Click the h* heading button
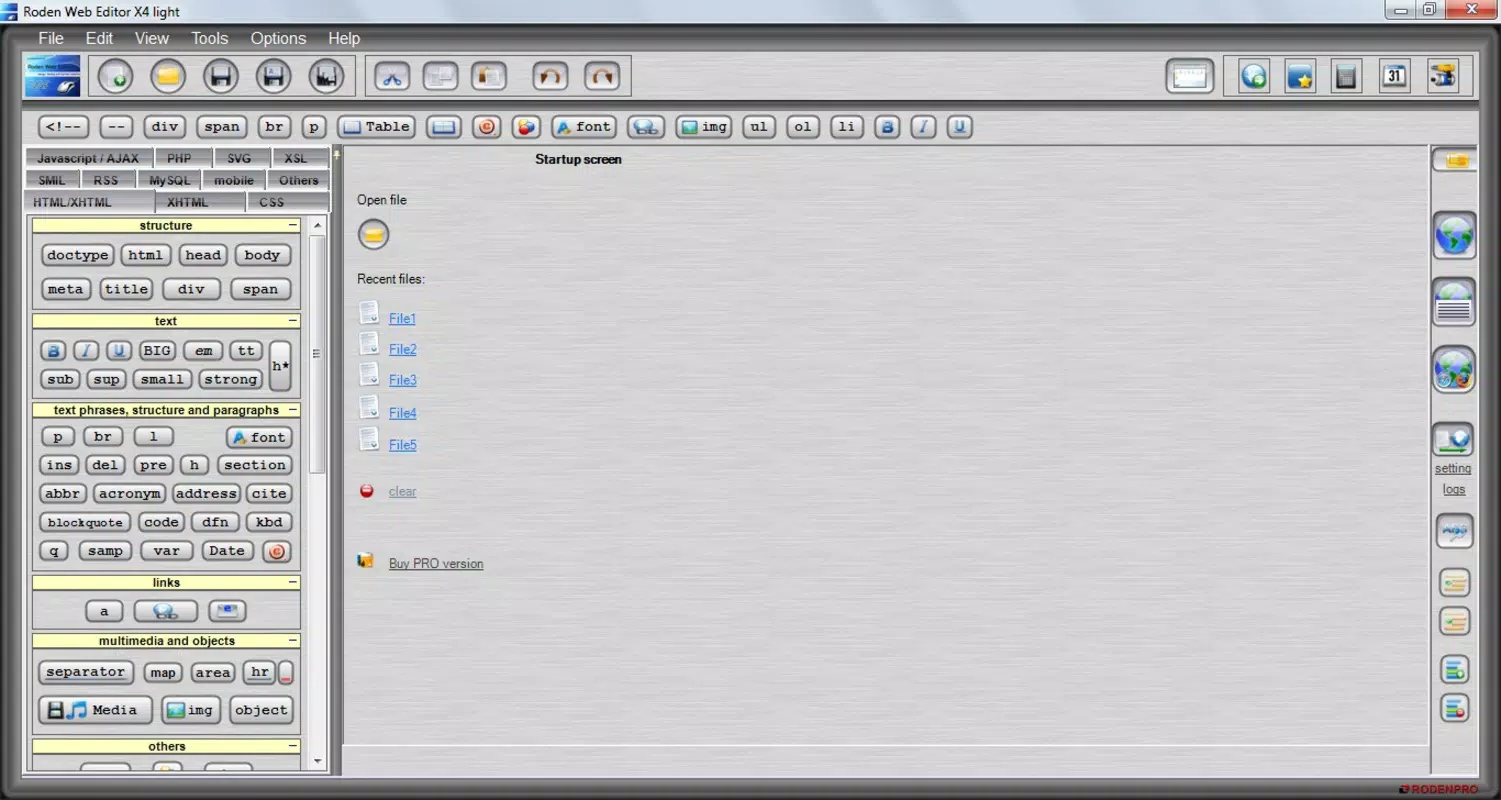Image resolution: width=1501 pixels, height=800 pixels. click(x=281, y=366)
